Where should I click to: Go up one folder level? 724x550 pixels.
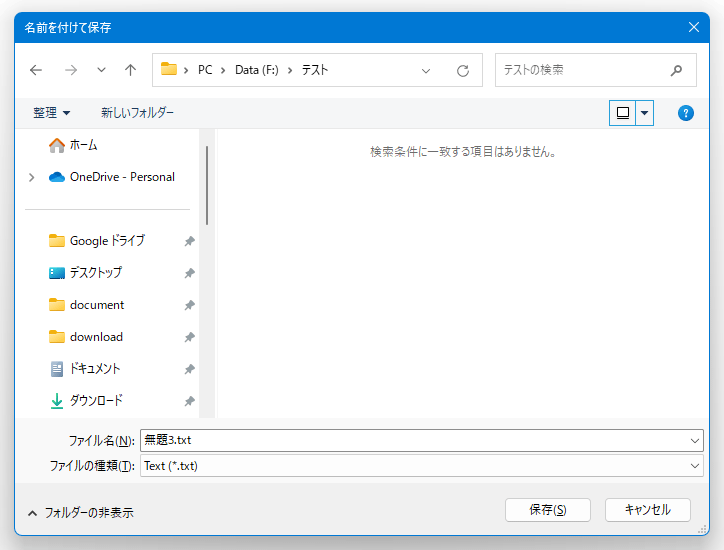coord(130,70)
